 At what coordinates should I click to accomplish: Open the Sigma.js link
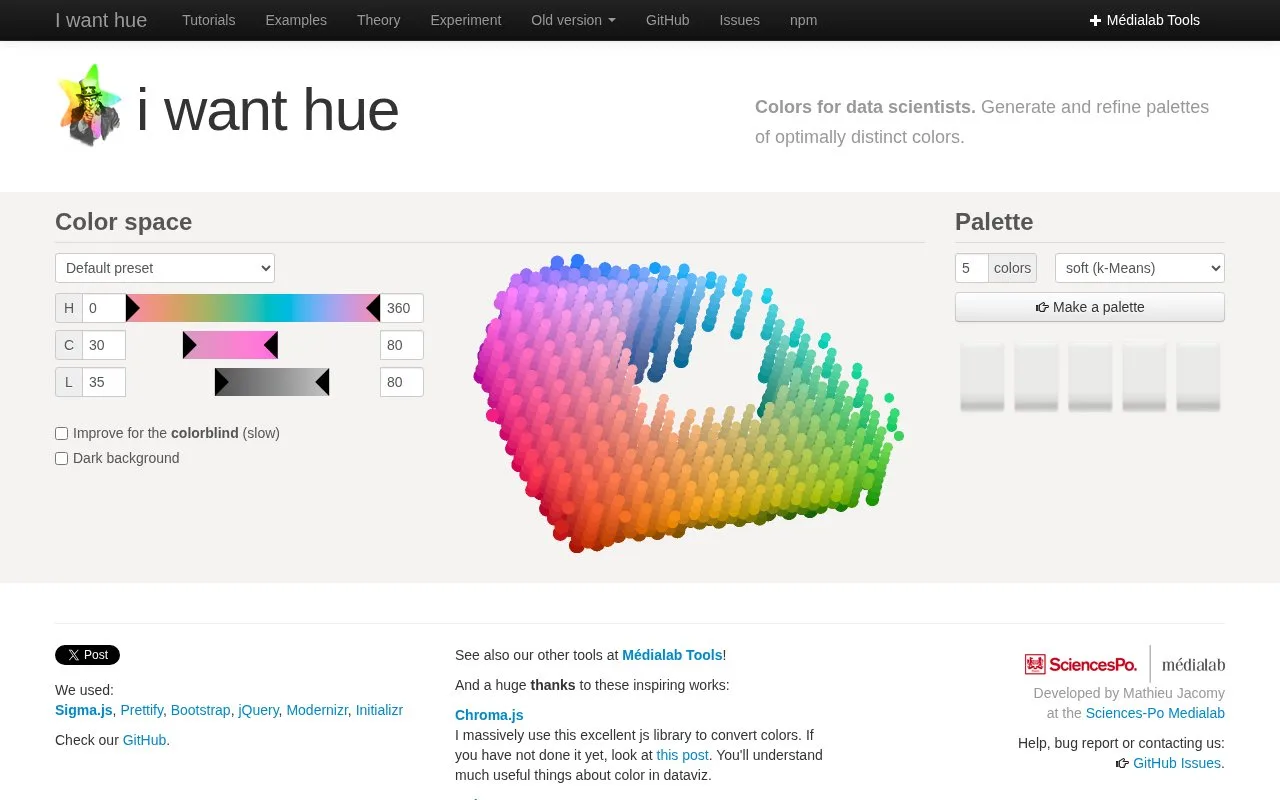click(84, 710)
